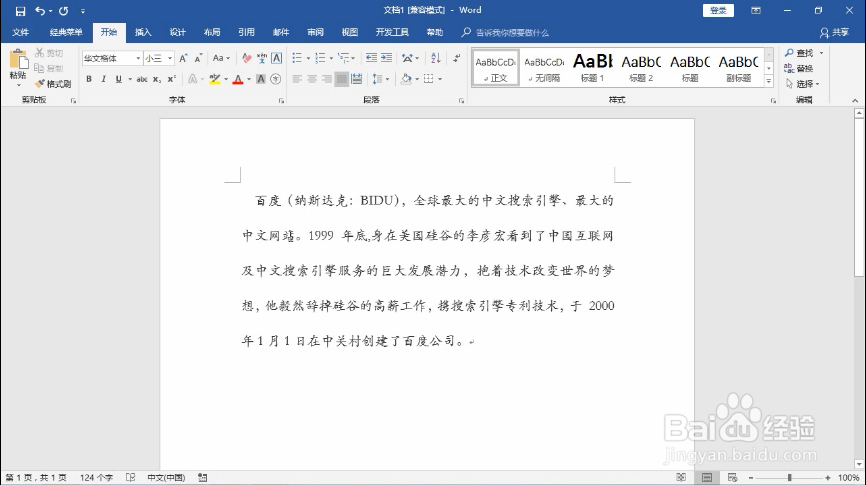The image size is (866, 485).
Task: Open the font name dropdown 华文楷体
Action: pyautogui.click(x=138, y=58)
